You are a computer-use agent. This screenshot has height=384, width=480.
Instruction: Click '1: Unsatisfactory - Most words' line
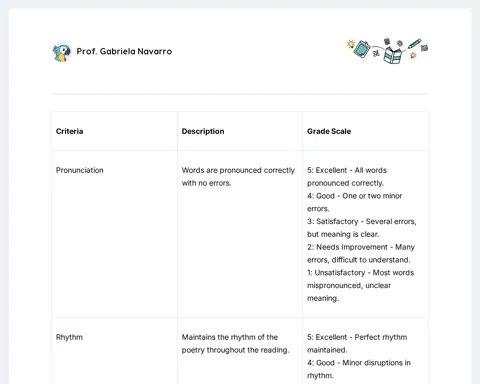[x=360, y=273]
